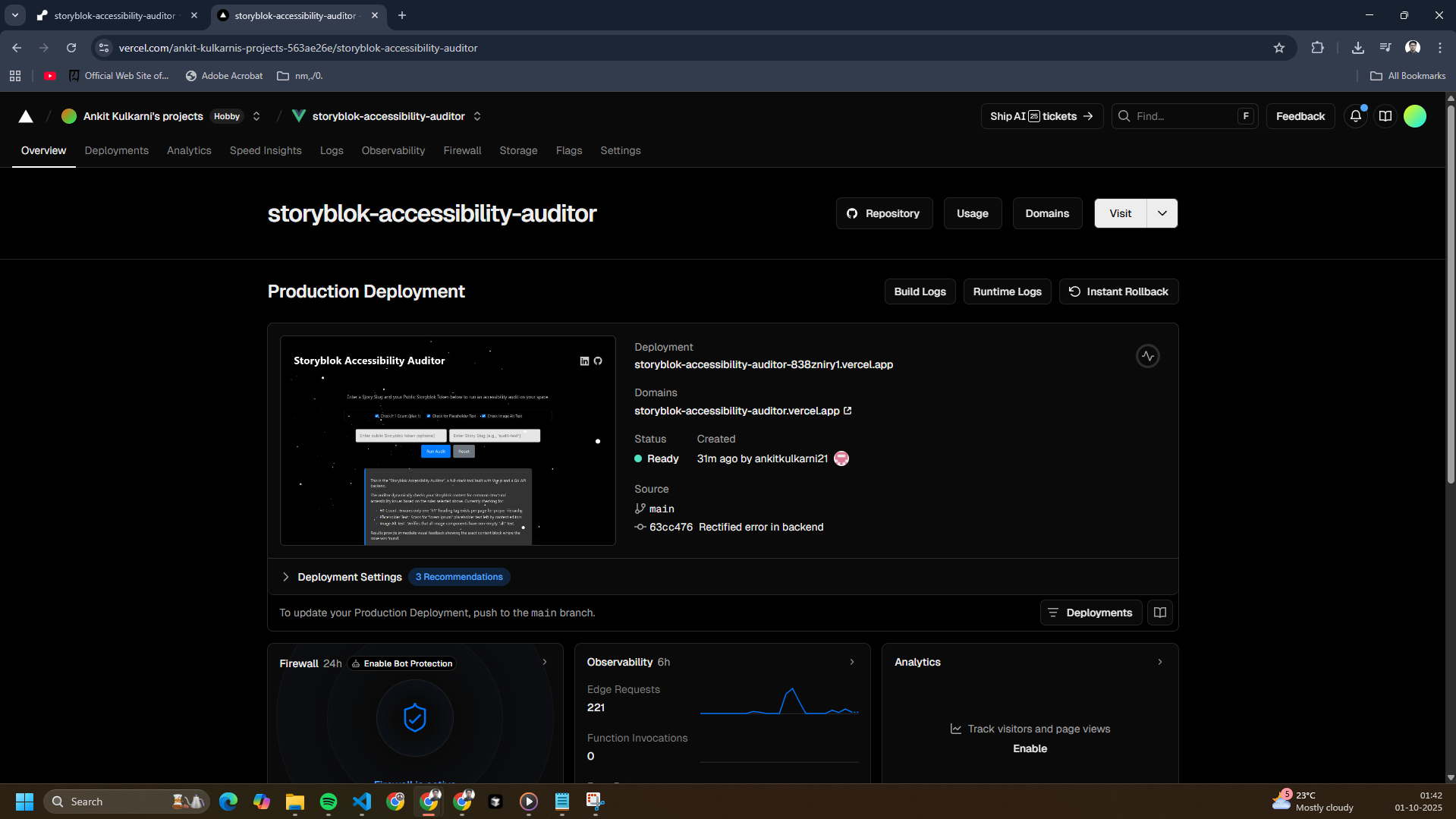
Task: Switch to the Logs tab
Action: tap(332, 150)
